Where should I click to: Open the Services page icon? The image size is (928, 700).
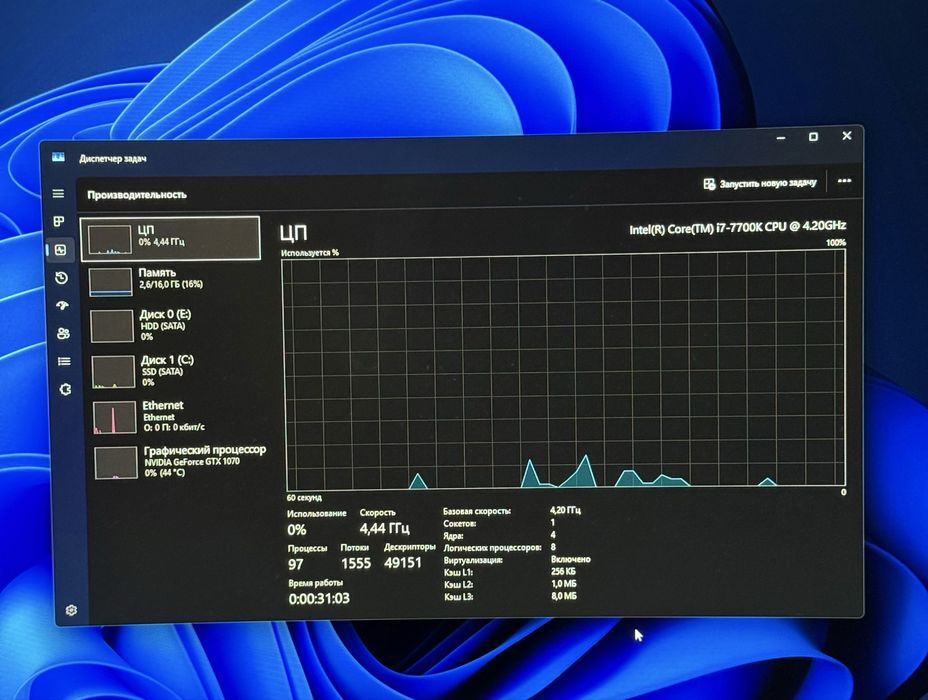[x=65, y=389]
